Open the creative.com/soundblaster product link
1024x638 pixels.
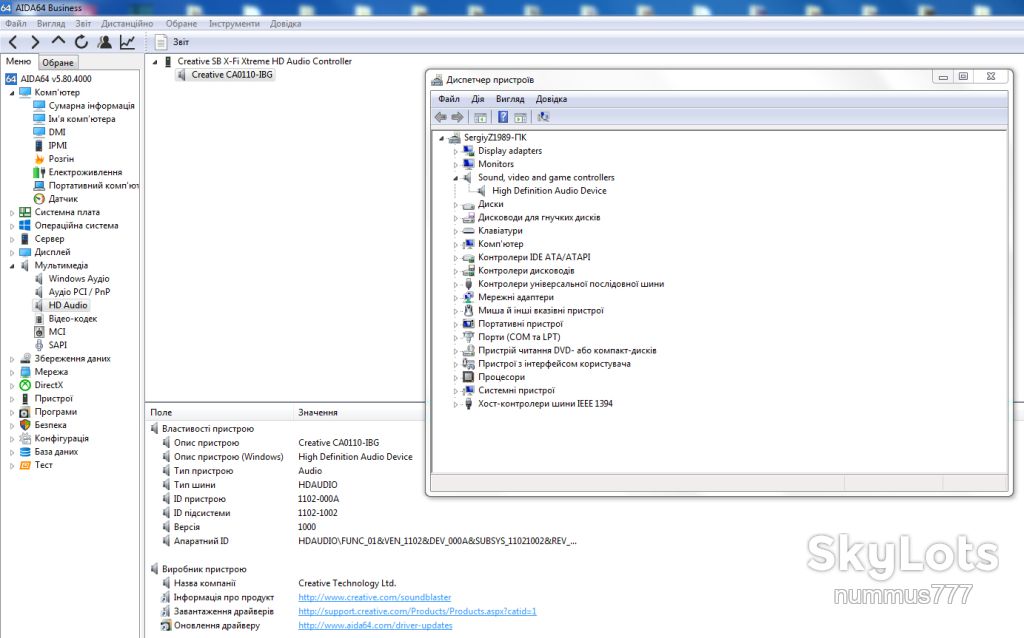point(375,598)
